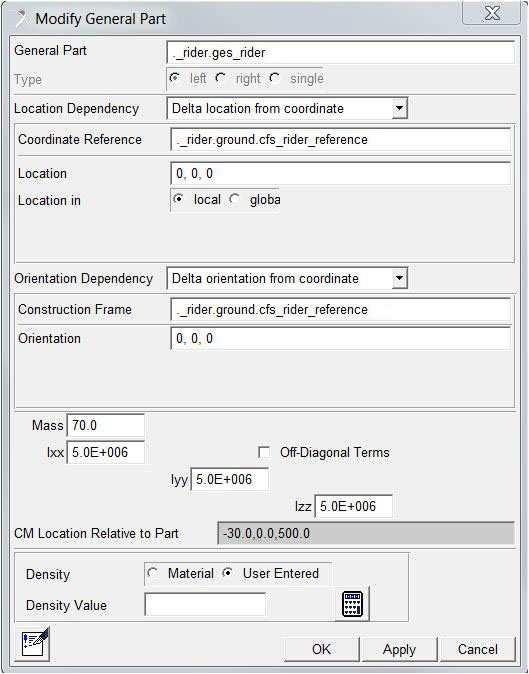529x674 pixels.
Task: Click the General Part name field
Action: pos(340,52)
